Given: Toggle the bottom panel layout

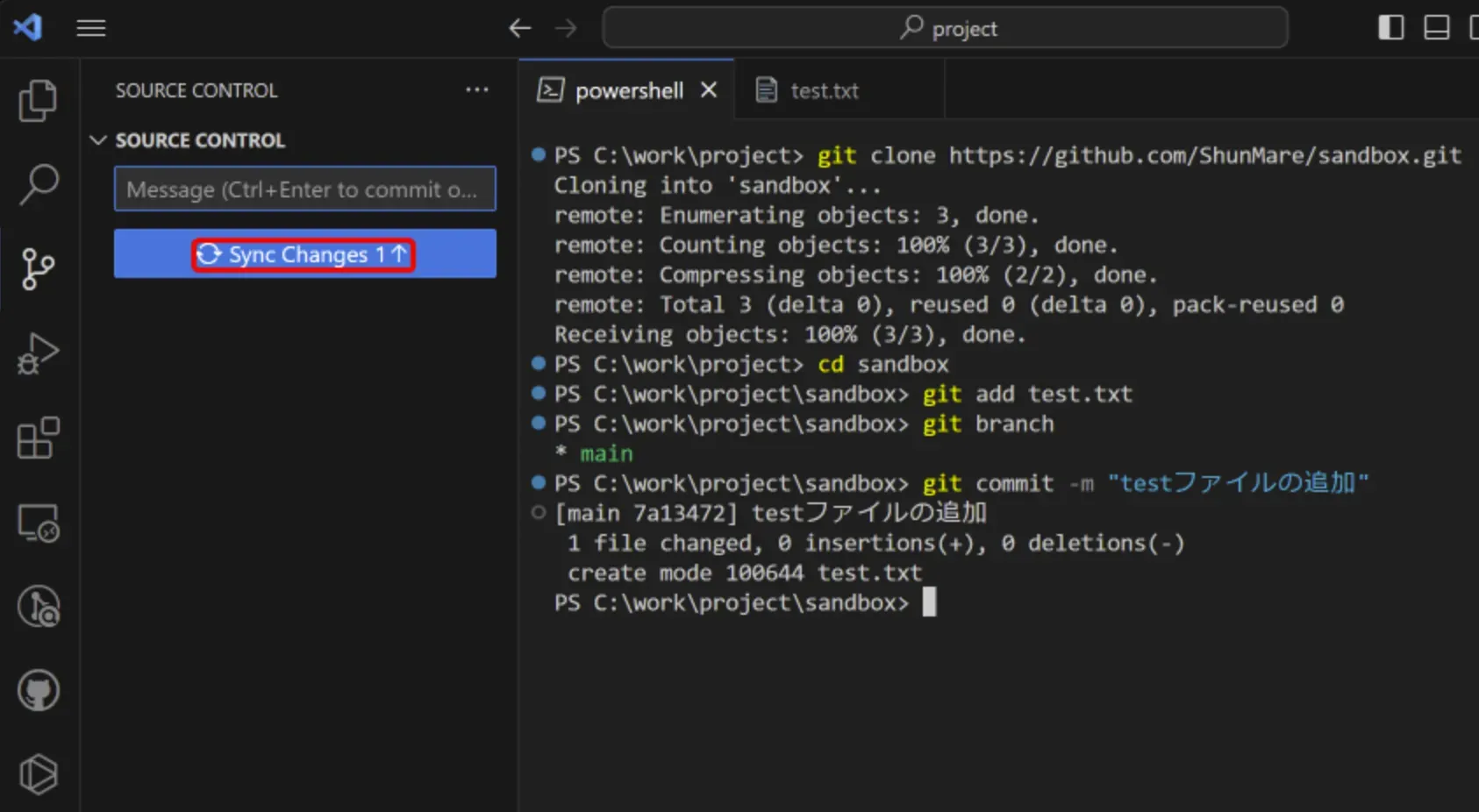Looking at the screenshot, I should click(1436, 28).
